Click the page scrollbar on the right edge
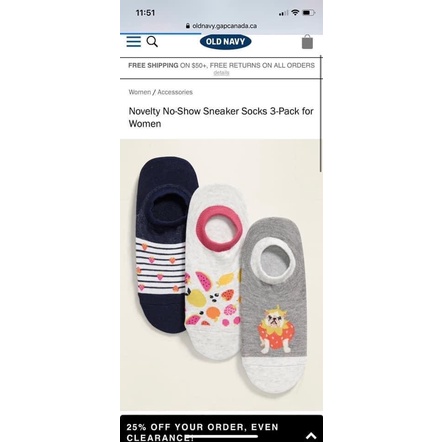 321,113
